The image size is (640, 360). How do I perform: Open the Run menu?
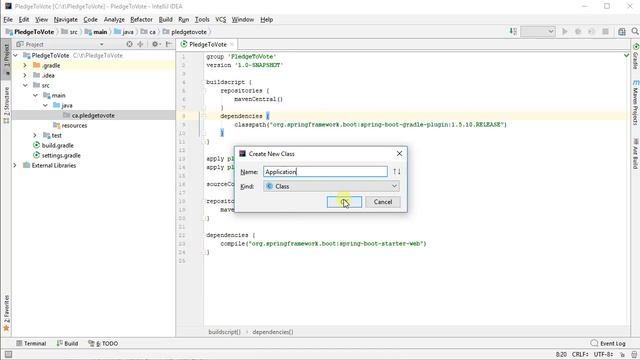click(x=184, y=19)
